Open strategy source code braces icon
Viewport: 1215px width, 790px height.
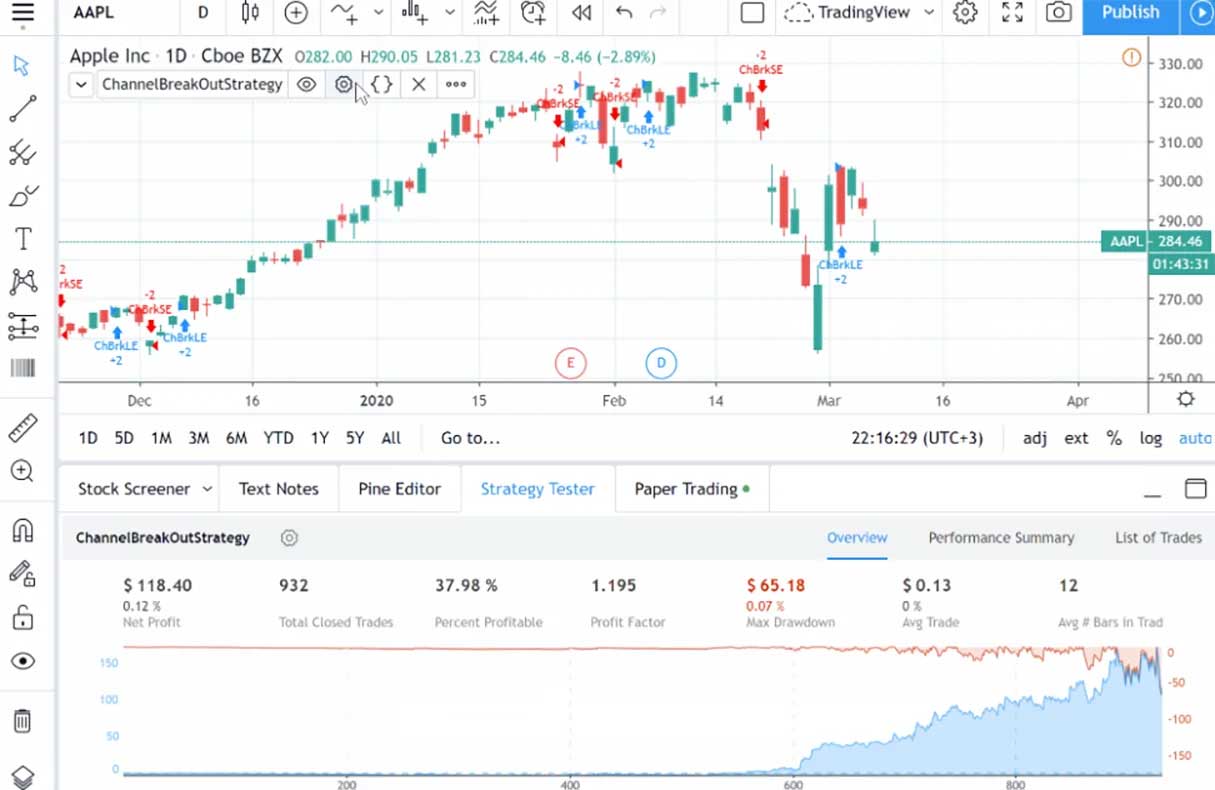tap(381, 85)
